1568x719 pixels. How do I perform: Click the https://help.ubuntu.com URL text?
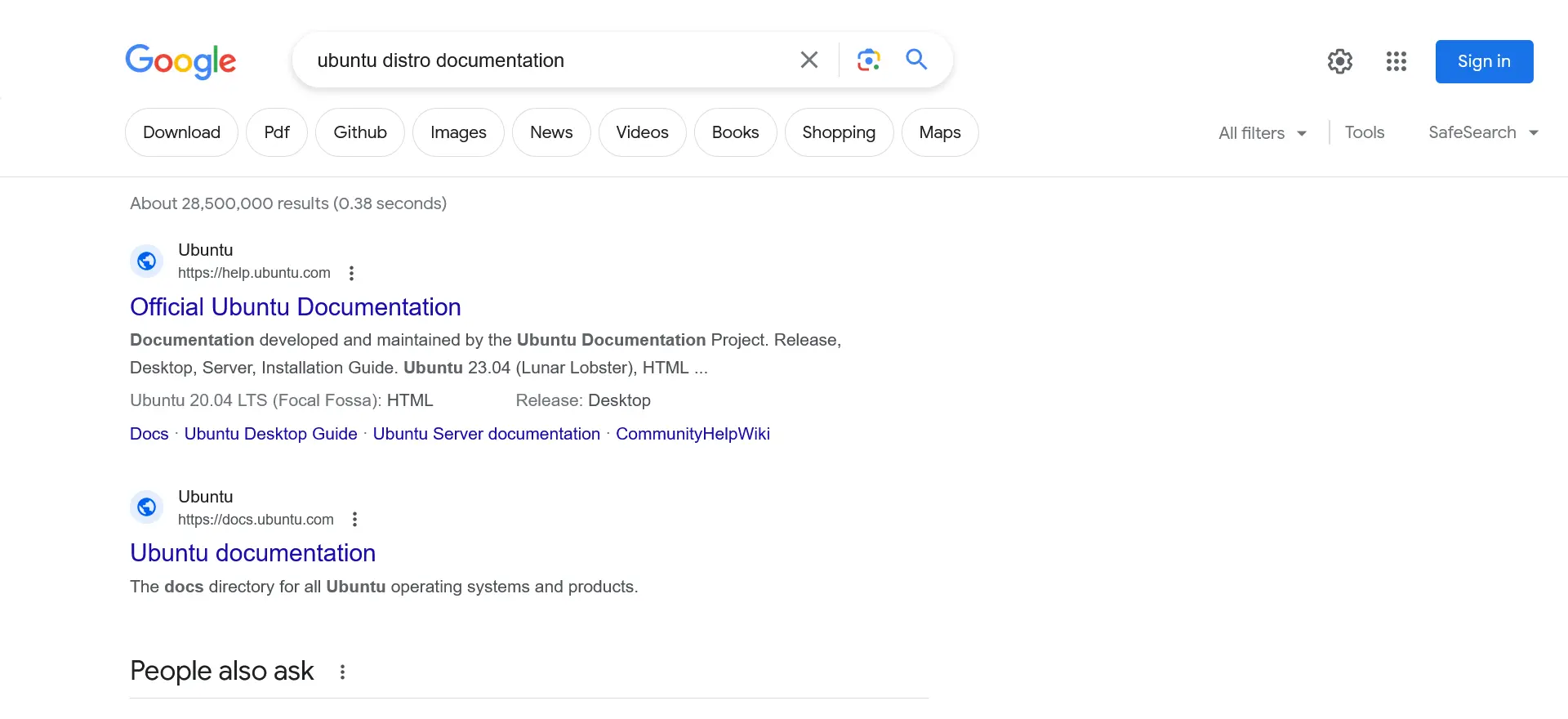coord(254,273)
